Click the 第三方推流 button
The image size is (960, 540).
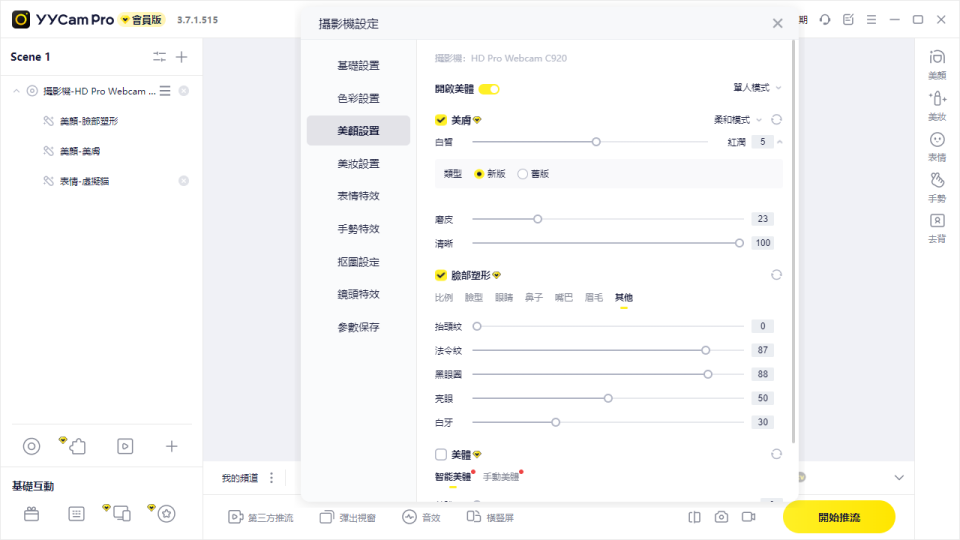(260, 517)
